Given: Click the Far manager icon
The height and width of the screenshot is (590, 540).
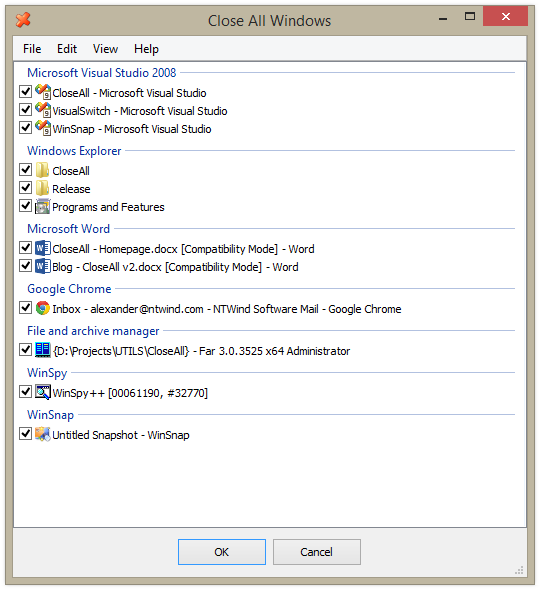Looking at the screenshot, I should (x=43, y=350).
